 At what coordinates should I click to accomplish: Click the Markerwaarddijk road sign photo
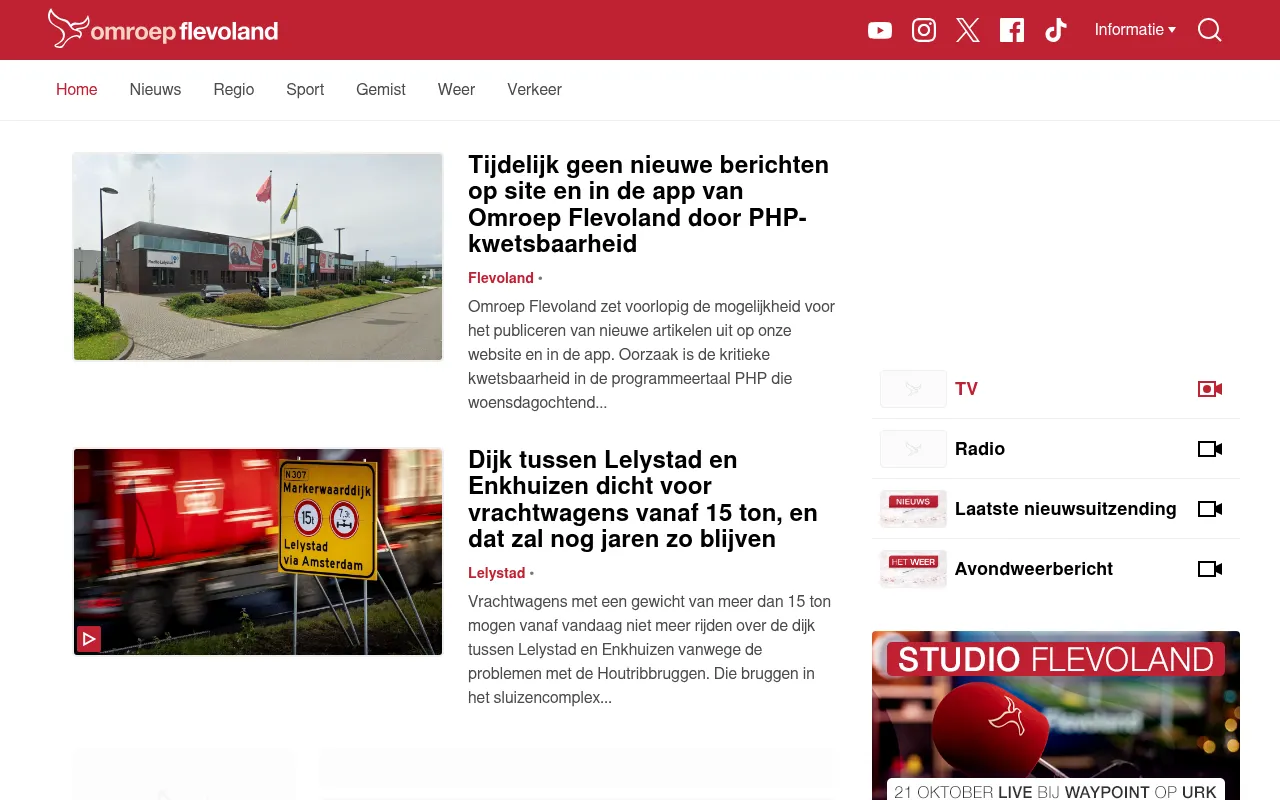click(258, 552)
